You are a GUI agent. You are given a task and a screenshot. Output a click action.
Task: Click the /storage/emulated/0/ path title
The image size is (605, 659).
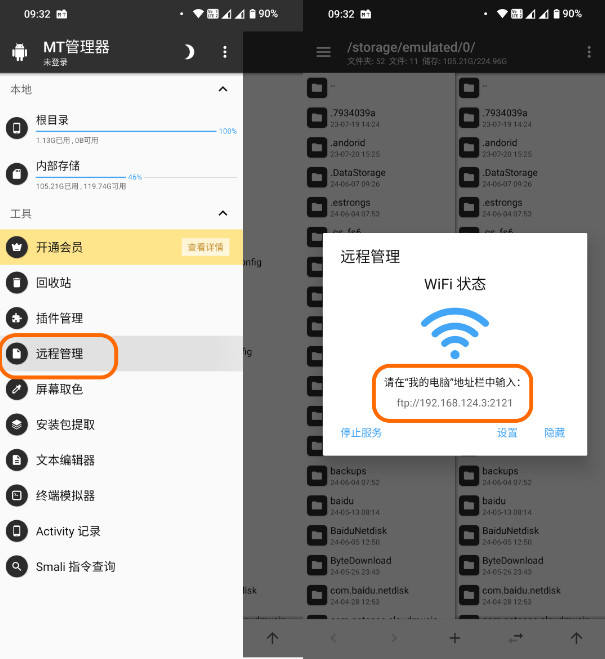click(411, 47)
